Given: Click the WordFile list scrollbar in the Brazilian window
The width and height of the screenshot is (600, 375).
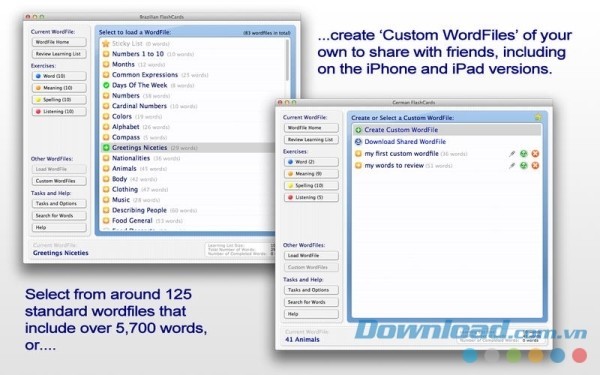Looking at the screenshot, I should pos(287,60).
